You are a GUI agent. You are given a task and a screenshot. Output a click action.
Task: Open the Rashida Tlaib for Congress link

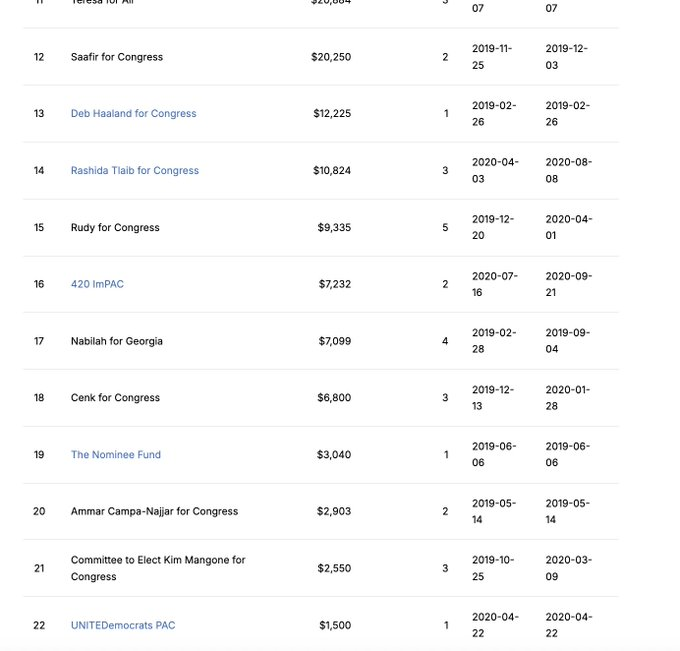click(x=135, y=170)
